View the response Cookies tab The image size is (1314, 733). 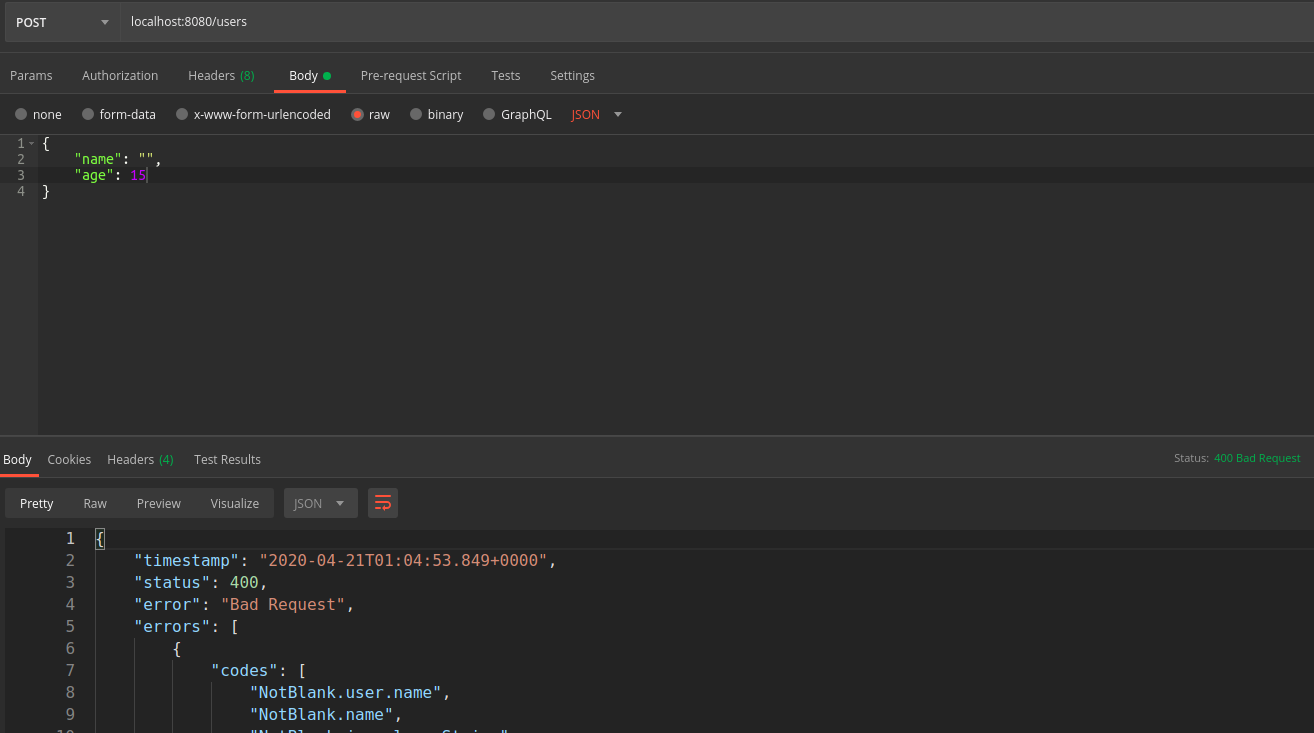click(x=69, y=459)
